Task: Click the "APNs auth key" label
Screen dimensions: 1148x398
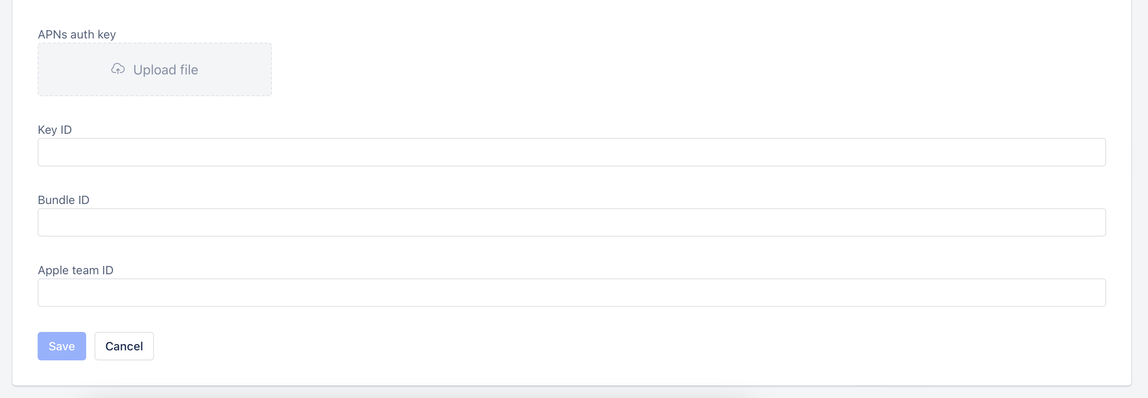Action: click(77, 34)
